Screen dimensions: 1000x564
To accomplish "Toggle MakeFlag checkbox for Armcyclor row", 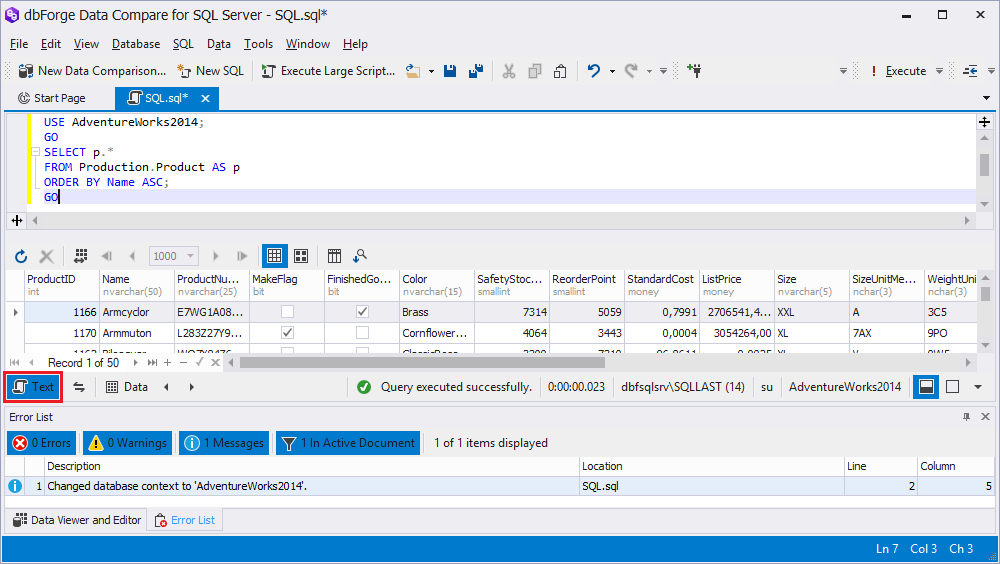I will click(288, 312).
